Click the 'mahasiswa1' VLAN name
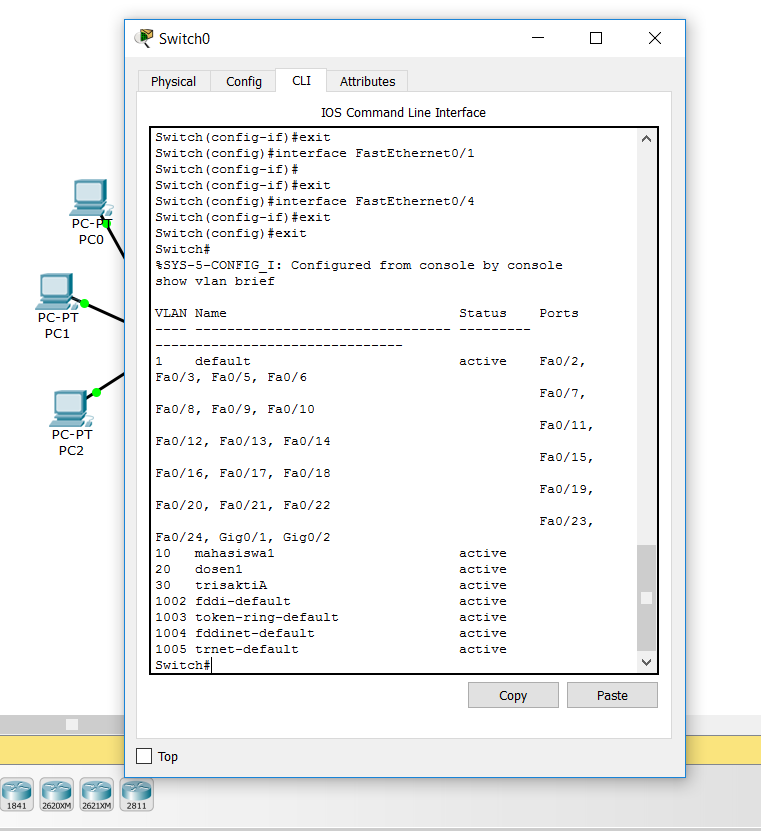Viewport: 761px width, 831px height. pyautogui.click(x=234, y=553)
